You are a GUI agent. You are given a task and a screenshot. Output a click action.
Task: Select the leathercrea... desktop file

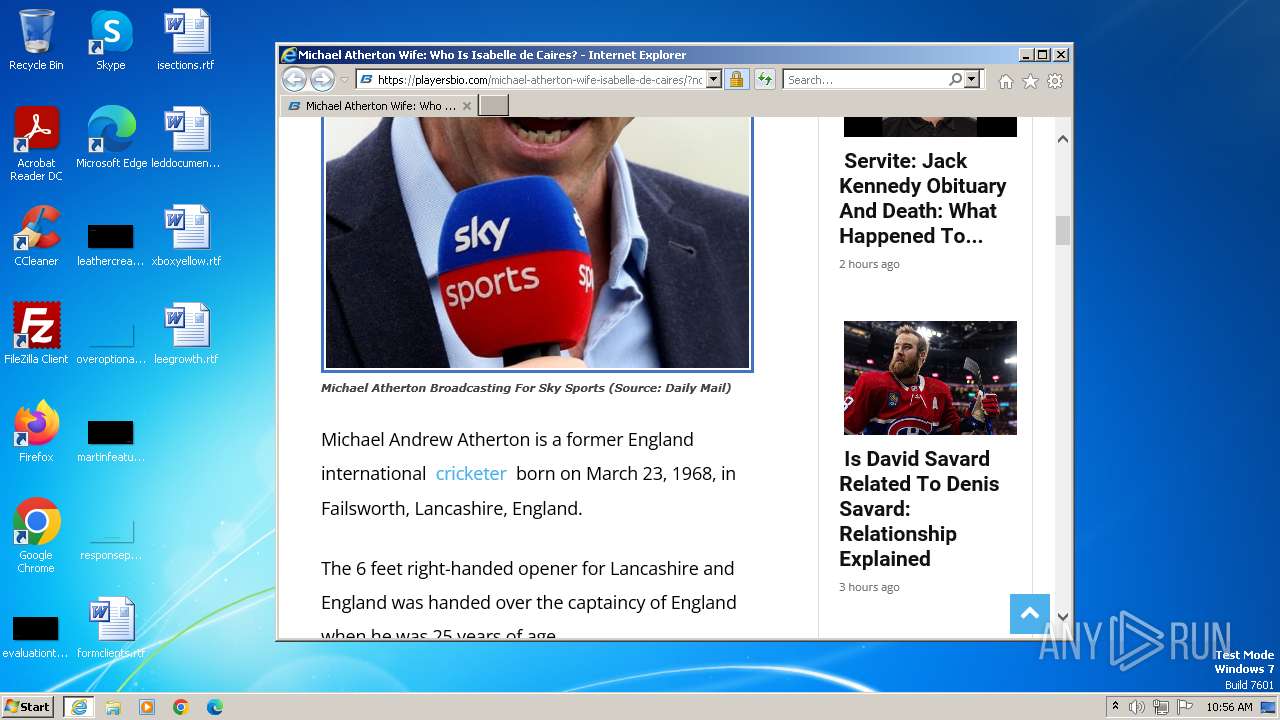coord(111,243)
